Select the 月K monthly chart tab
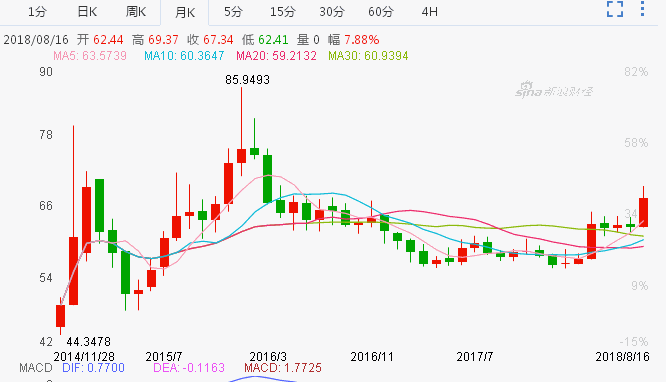 pos(185,12)
